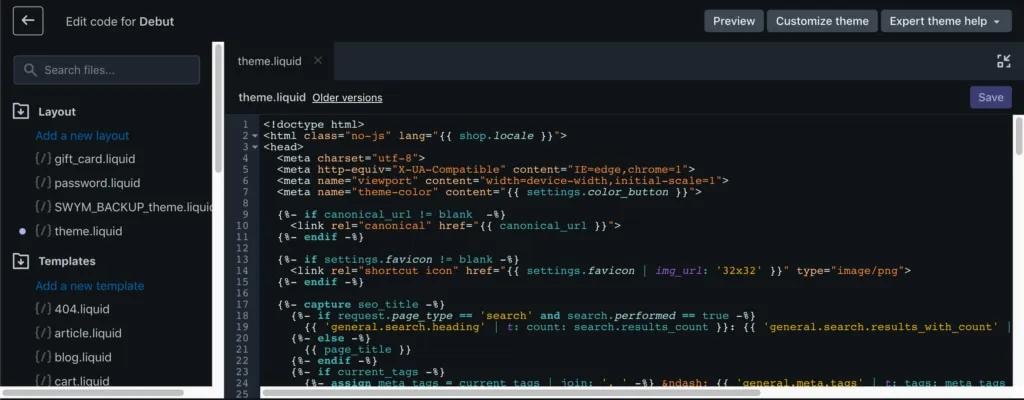Click file icon beside article.liquid
The height and width of the screenshot is (400, 1024).
coord(43,333)
